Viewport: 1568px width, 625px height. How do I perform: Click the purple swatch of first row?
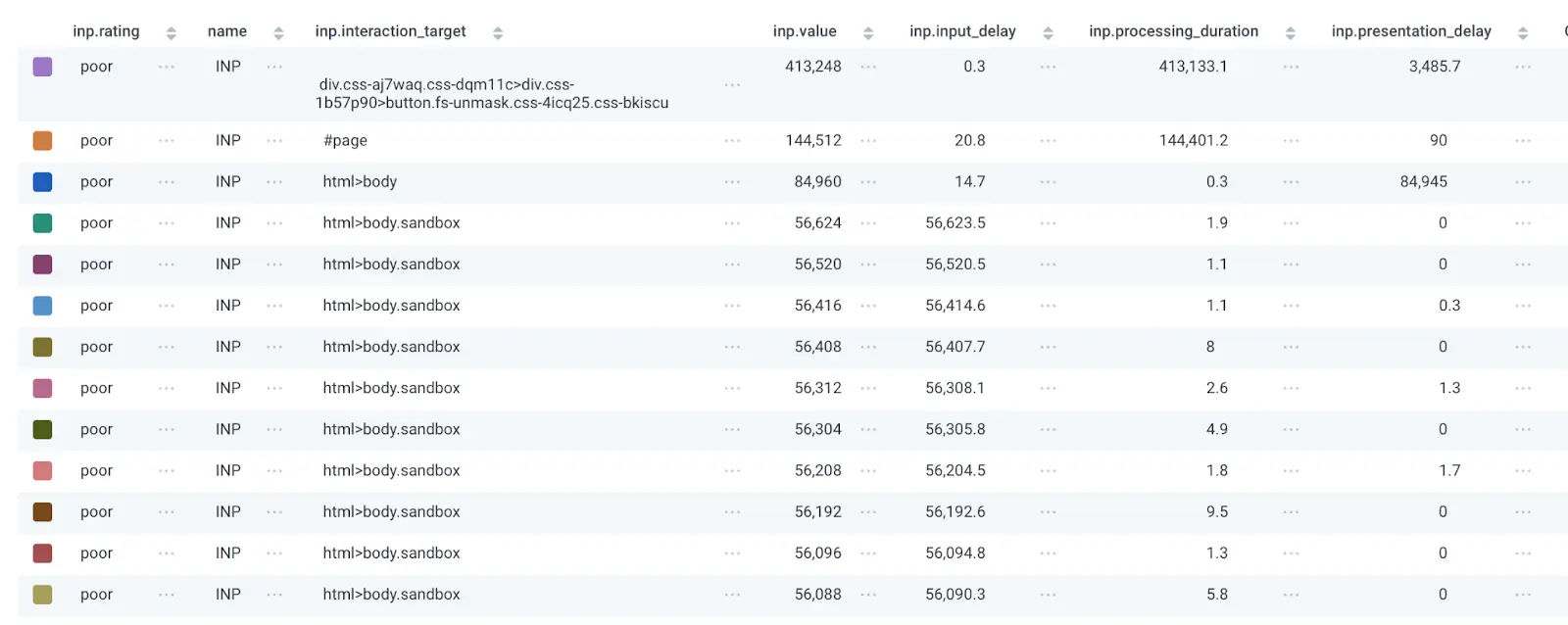[42, 67]
